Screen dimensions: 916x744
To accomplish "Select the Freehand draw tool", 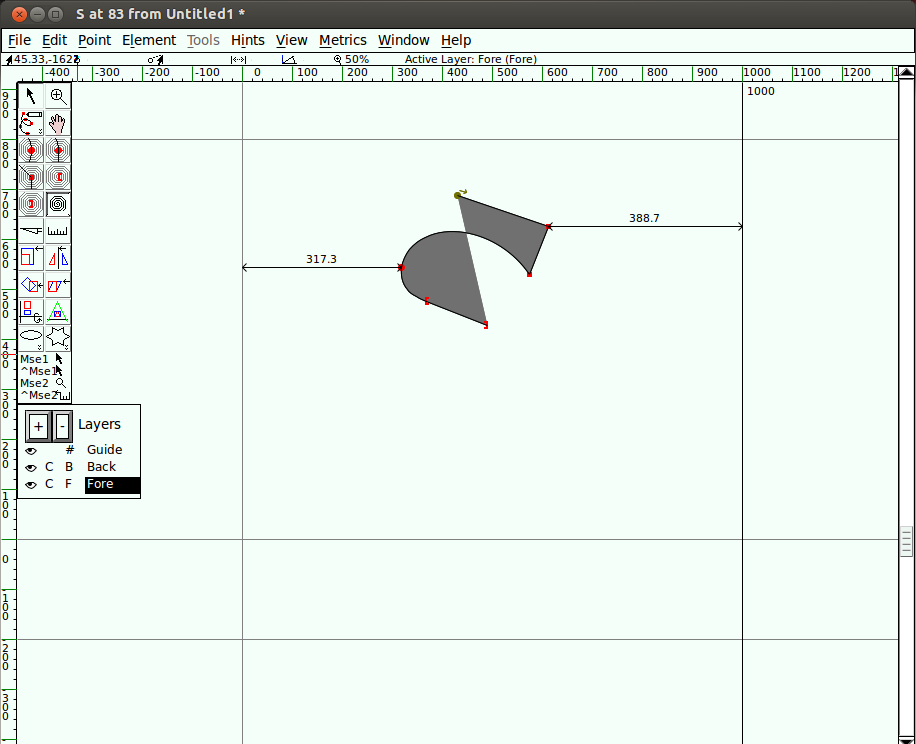I will point(31,123).
